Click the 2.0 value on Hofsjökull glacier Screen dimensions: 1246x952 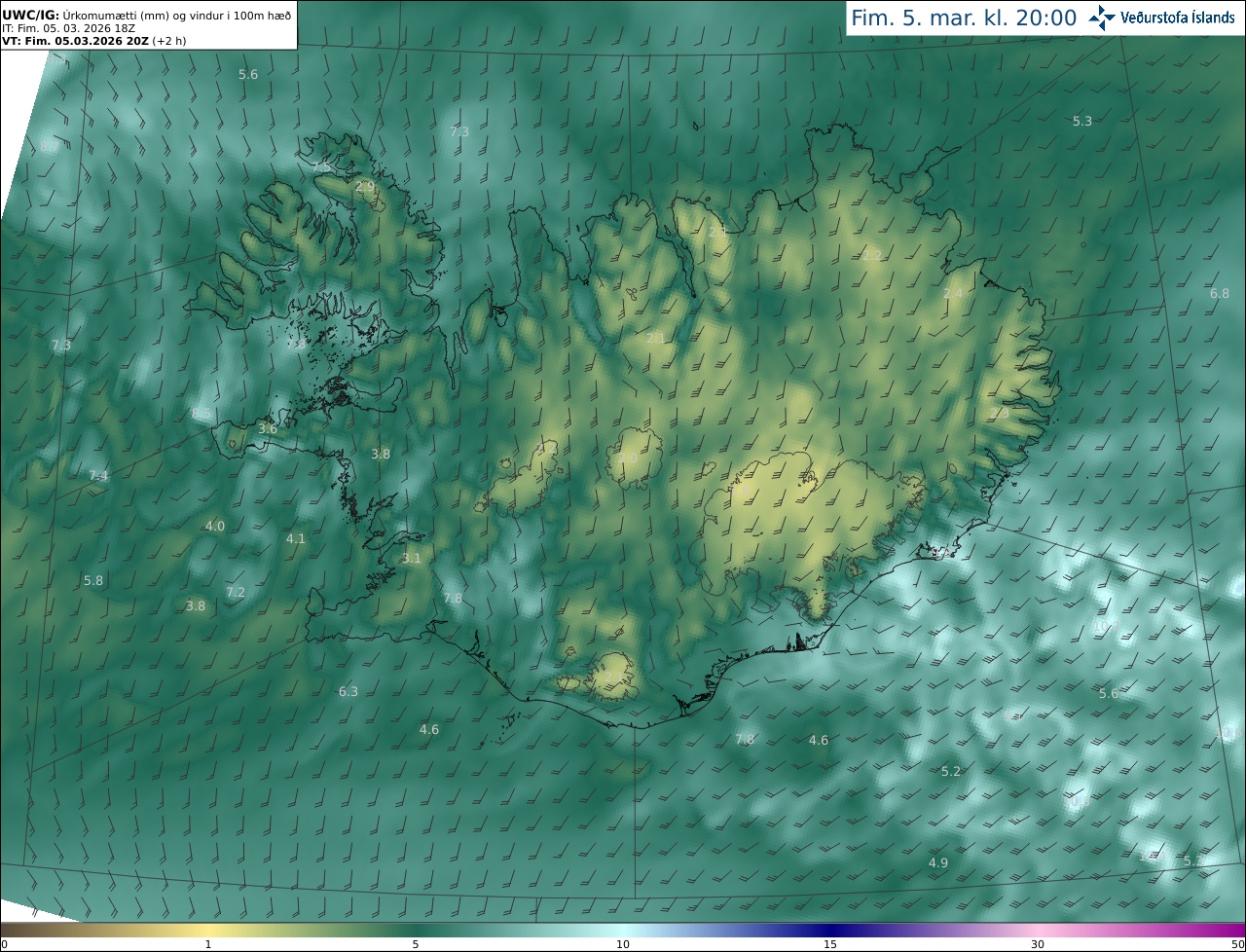coord(628,458)
